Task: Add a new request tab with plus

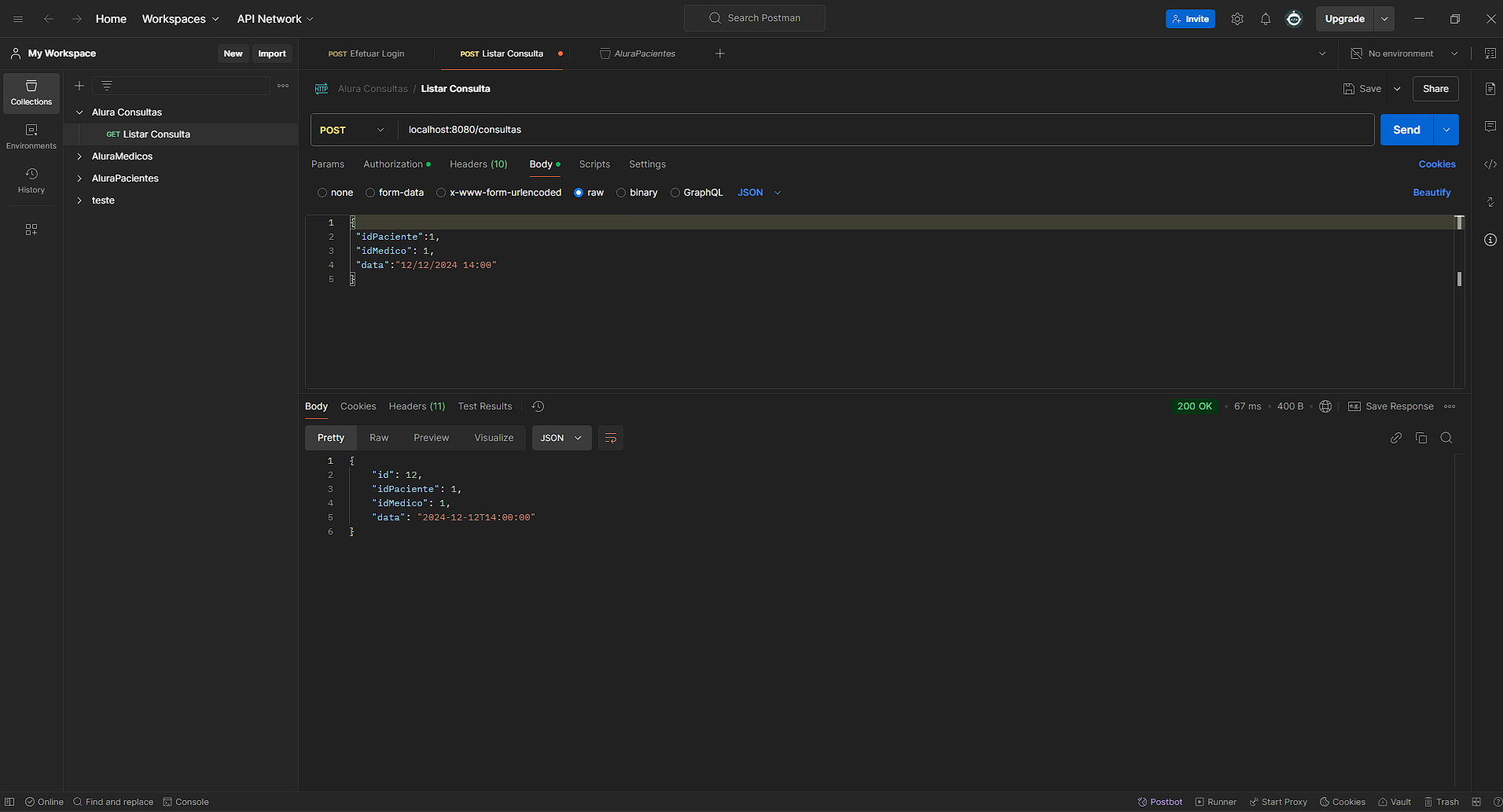Action: click(x=720, y=53)
